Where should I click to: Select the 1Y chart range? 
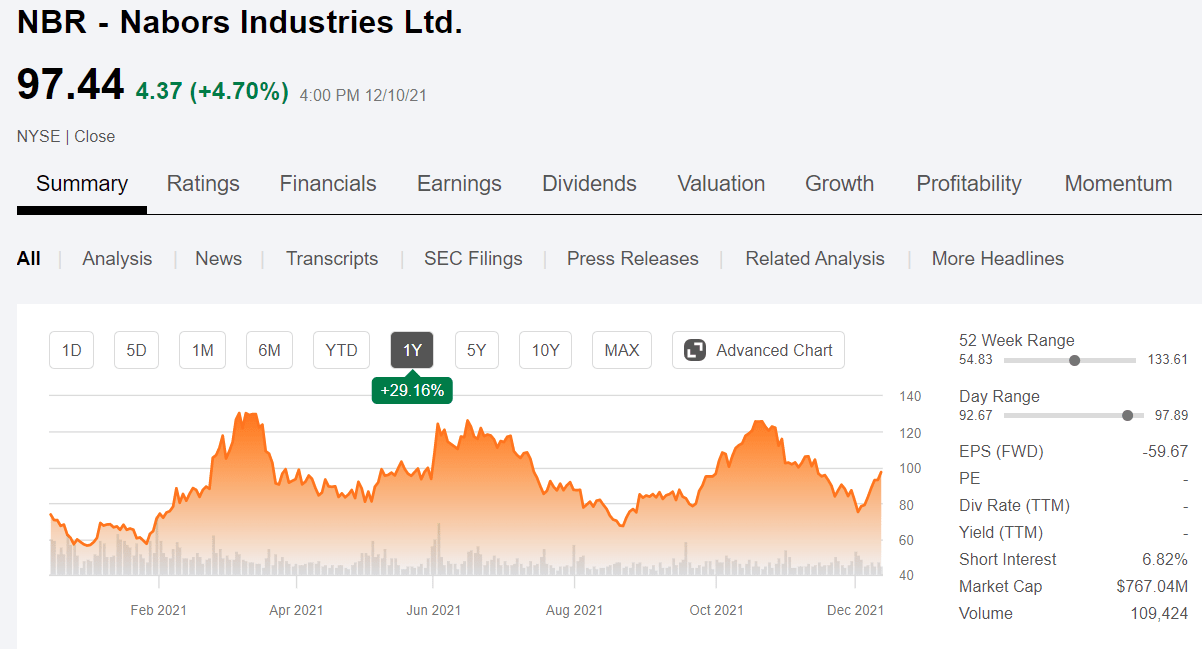[x=412, y=350]
